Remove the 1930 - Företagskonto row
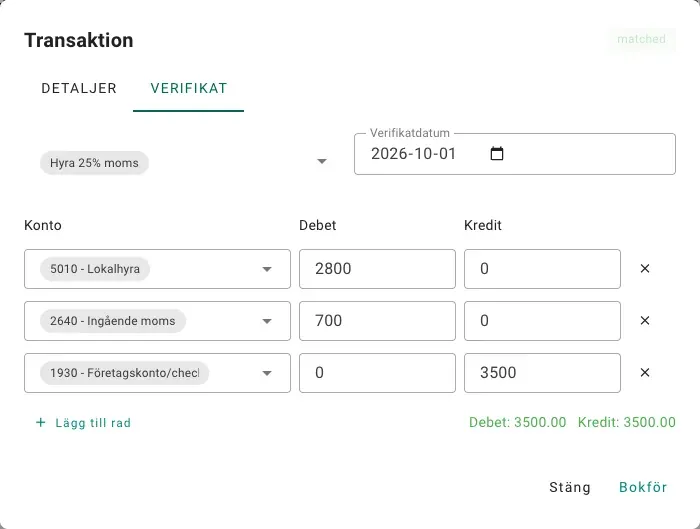The width and height of the screenshot is (700, 529). (x=645, y=372)
